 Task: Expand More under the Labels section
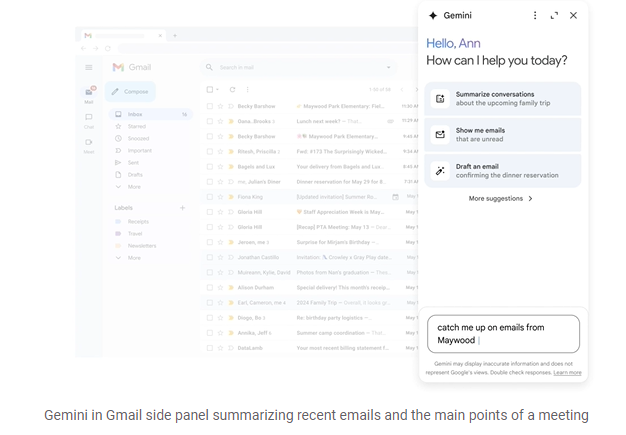133,258
